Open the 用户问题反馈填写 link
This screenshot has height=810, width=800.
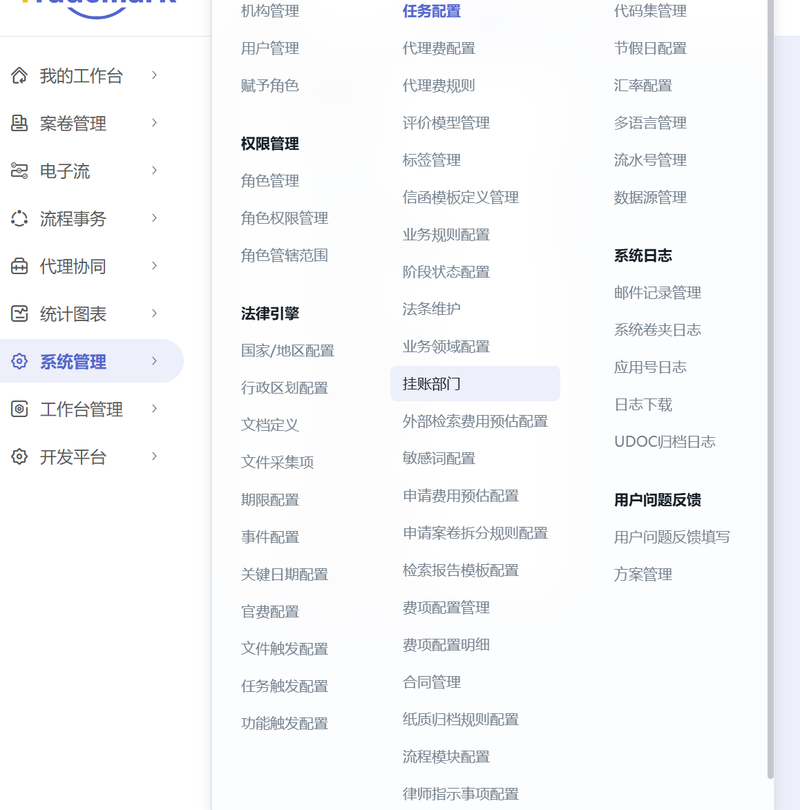[x=671, y=537]
